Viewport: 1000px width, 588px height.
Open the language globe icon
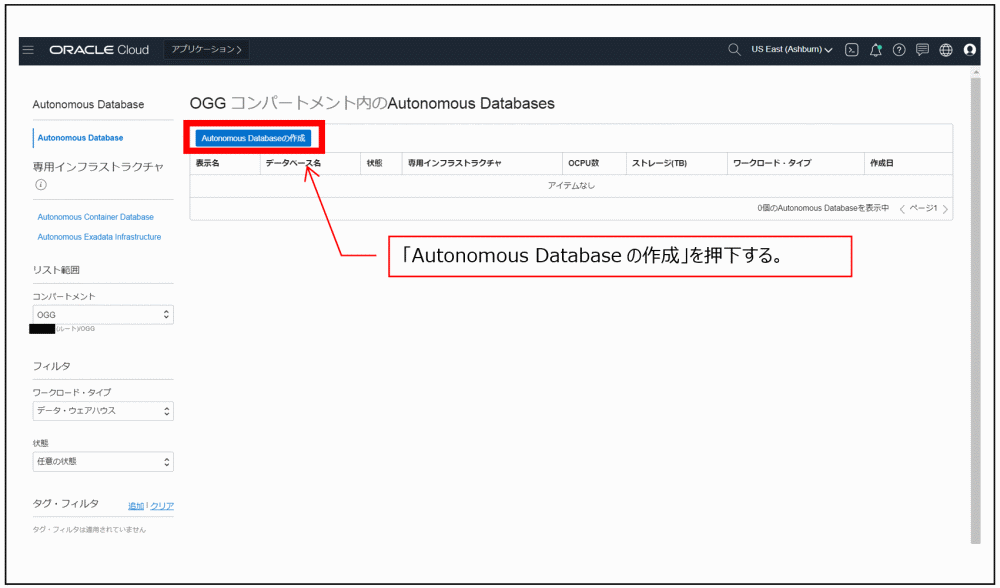point(946,50)
